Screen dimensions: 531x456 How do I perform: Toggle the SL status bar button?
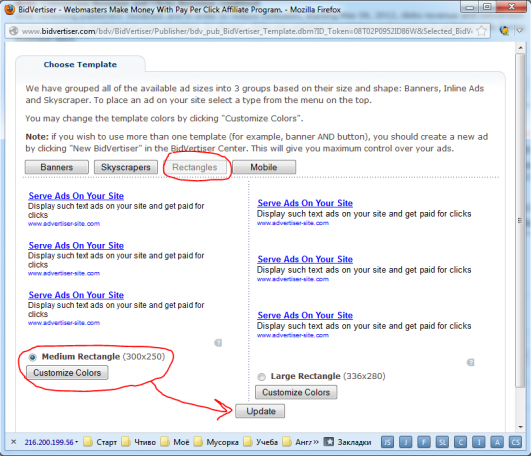click(442, 442)
